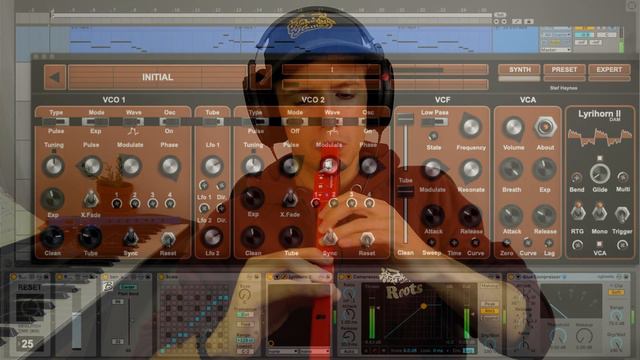Flip the VCO 1 Sync toggle switch
The height and width of the screenshot is (360, 640).
coord(130,237)
